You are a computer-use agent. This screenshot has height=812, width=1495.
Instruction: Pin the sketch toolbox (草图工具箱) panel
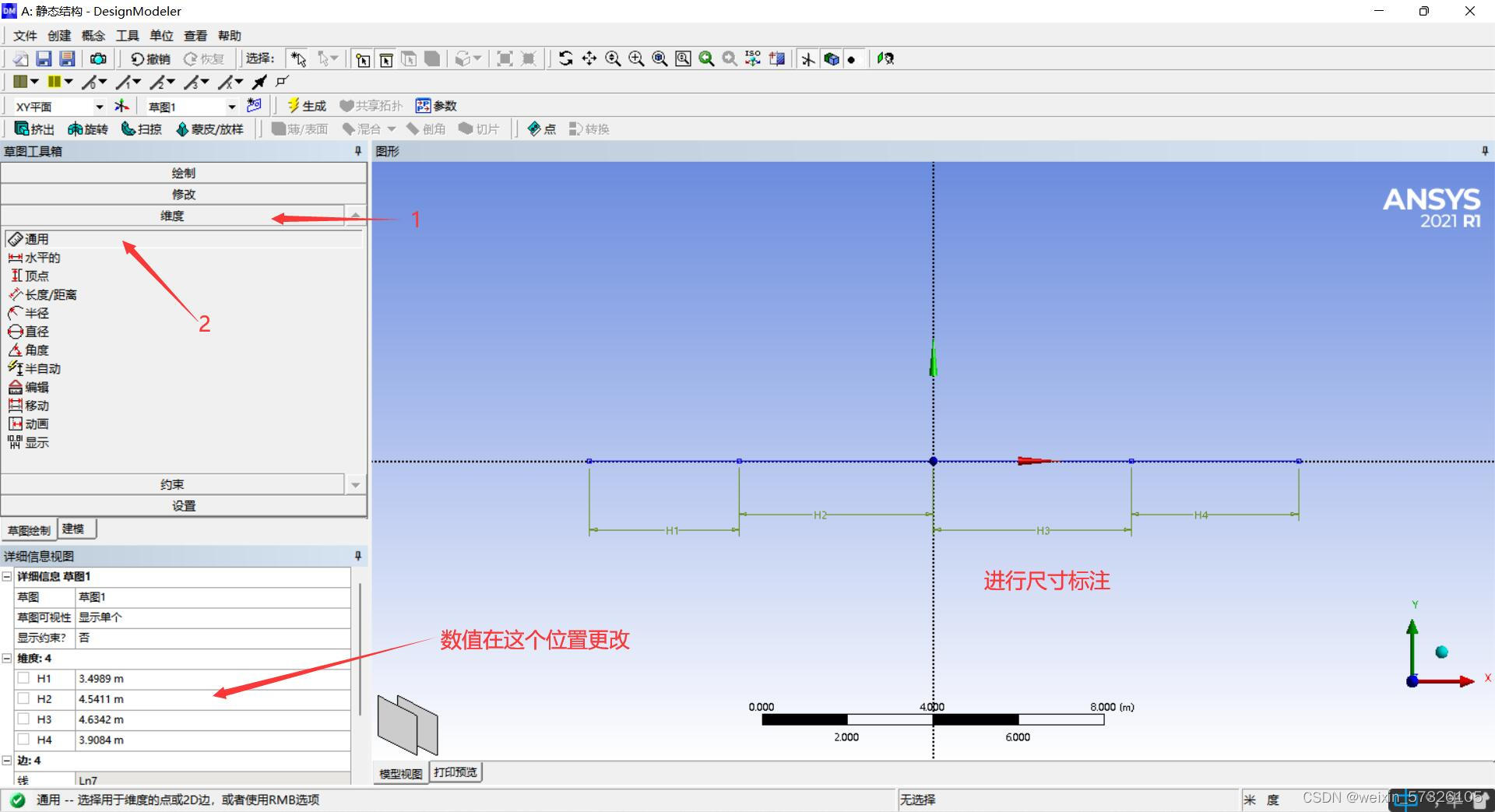point(357,151)
